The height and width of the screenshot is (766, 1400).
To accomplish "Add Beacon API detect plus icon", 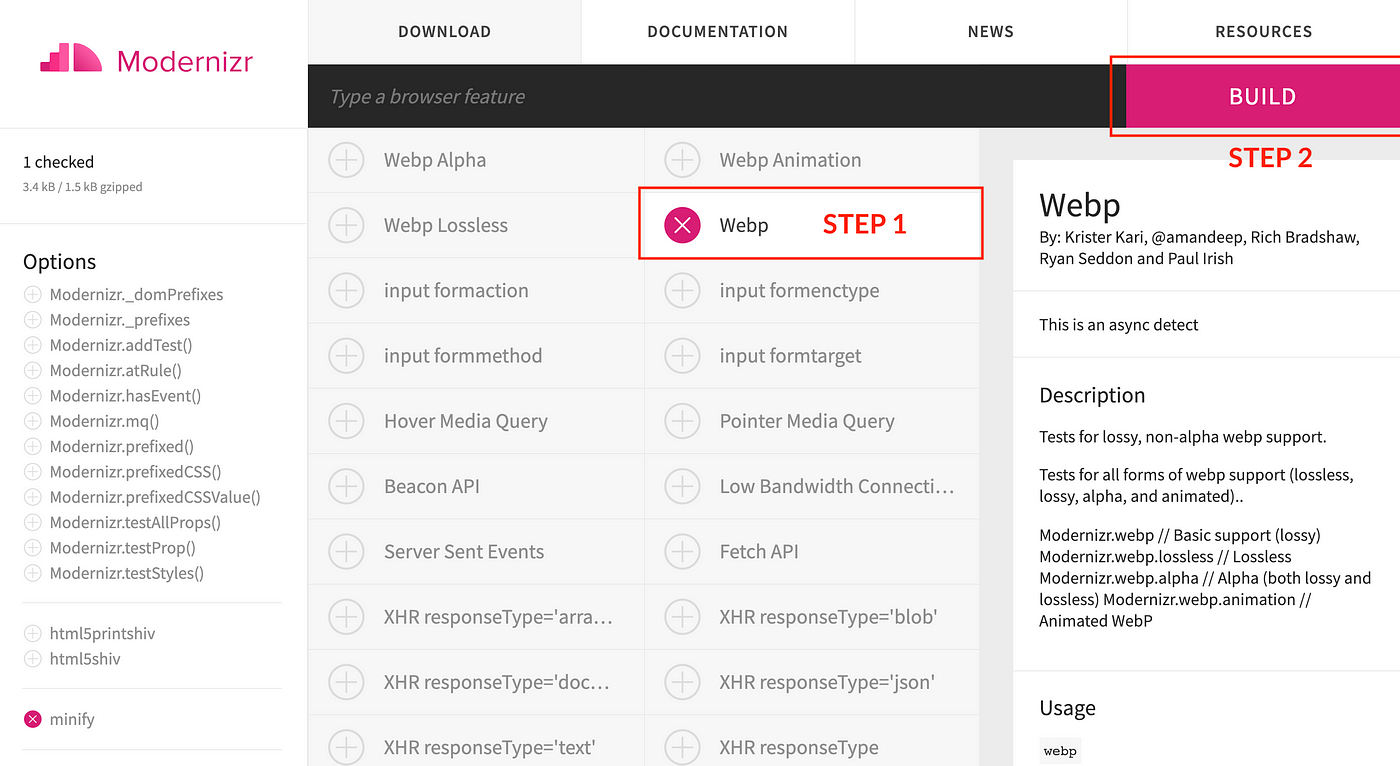I will coord(346,487).
